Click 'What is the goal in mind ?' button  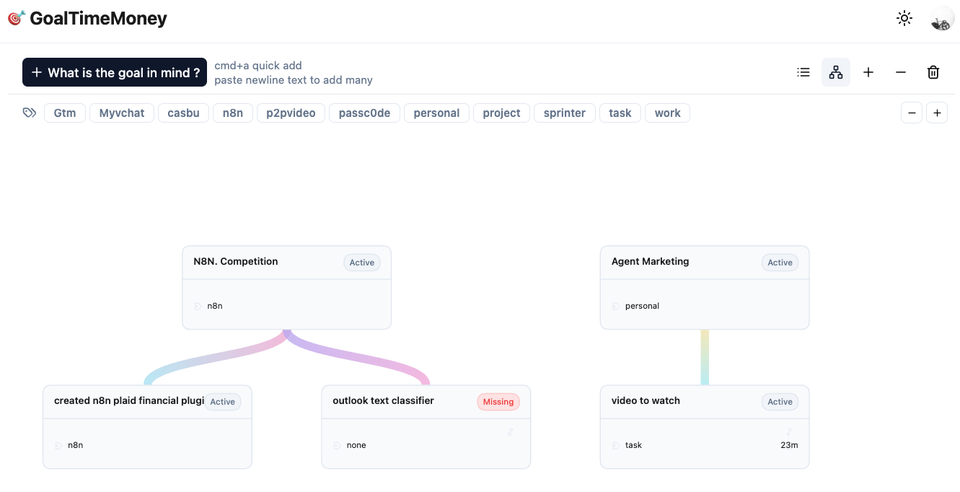click(114, 72)
